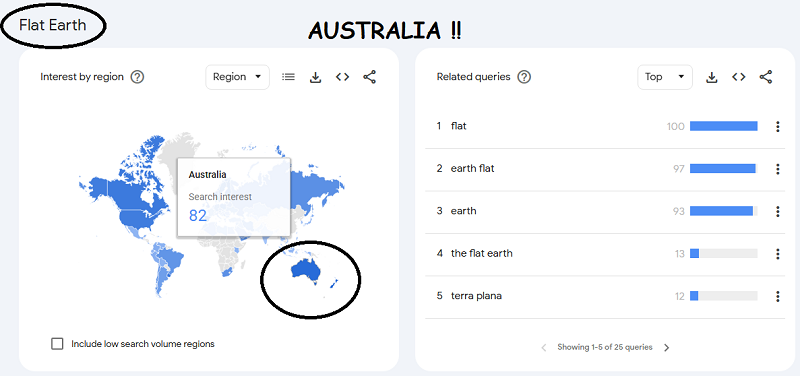Open options menu for 'flat' query
800x376 pixels.
coord(778,127)
